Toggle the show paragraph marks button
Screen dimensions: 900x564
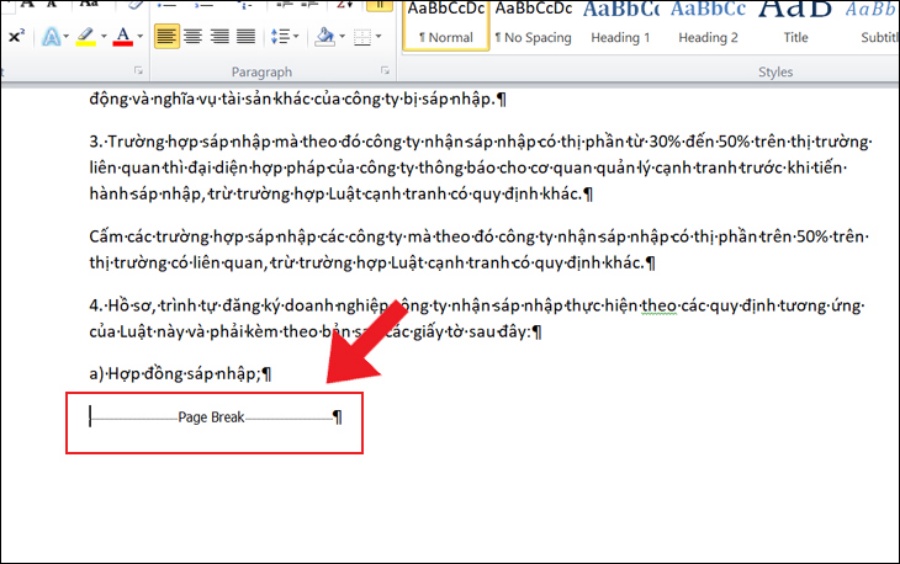(379, 5)
